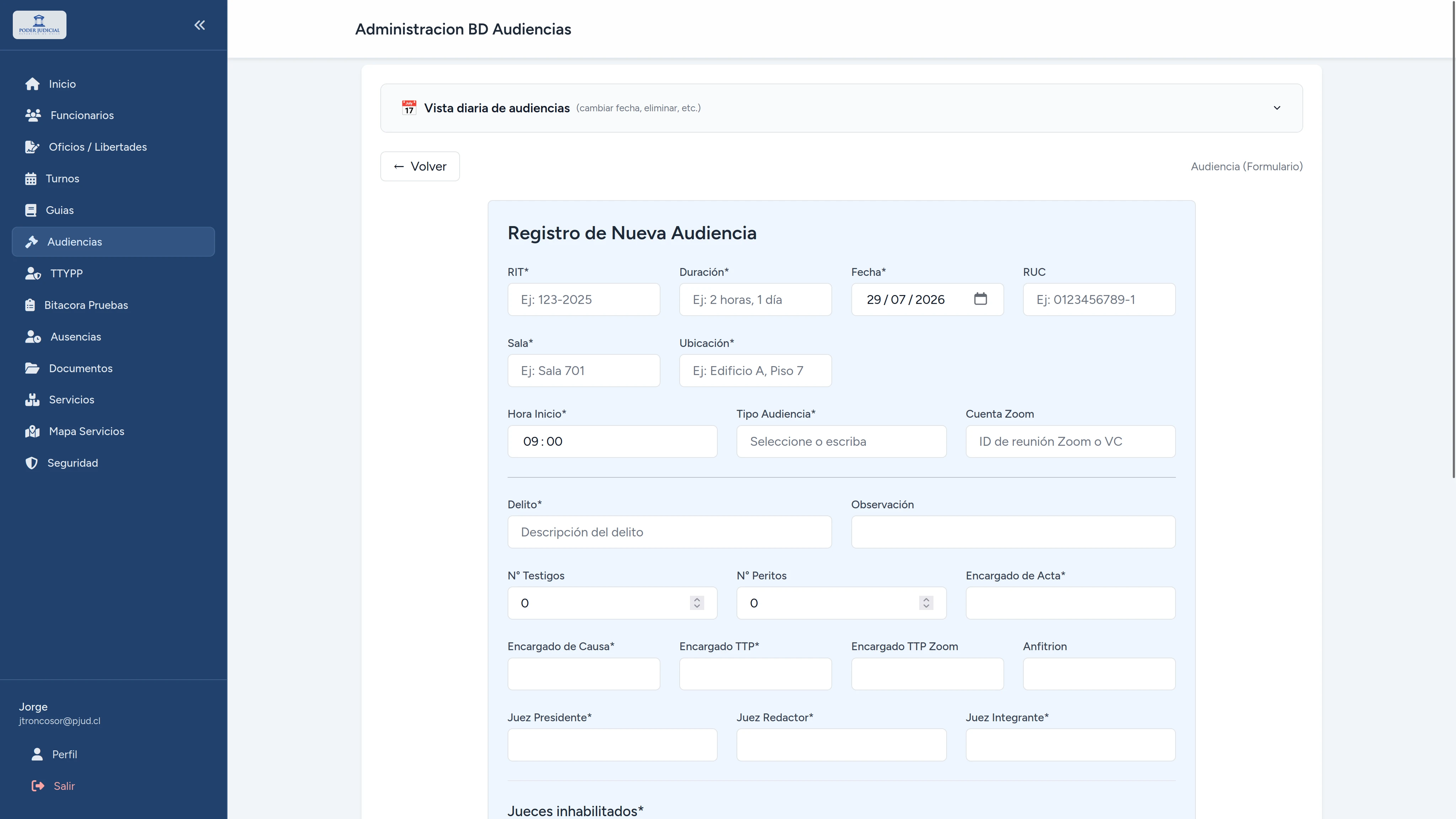Focus the RUC input field
This screenshot has width=1456, height=819.
1099,300
